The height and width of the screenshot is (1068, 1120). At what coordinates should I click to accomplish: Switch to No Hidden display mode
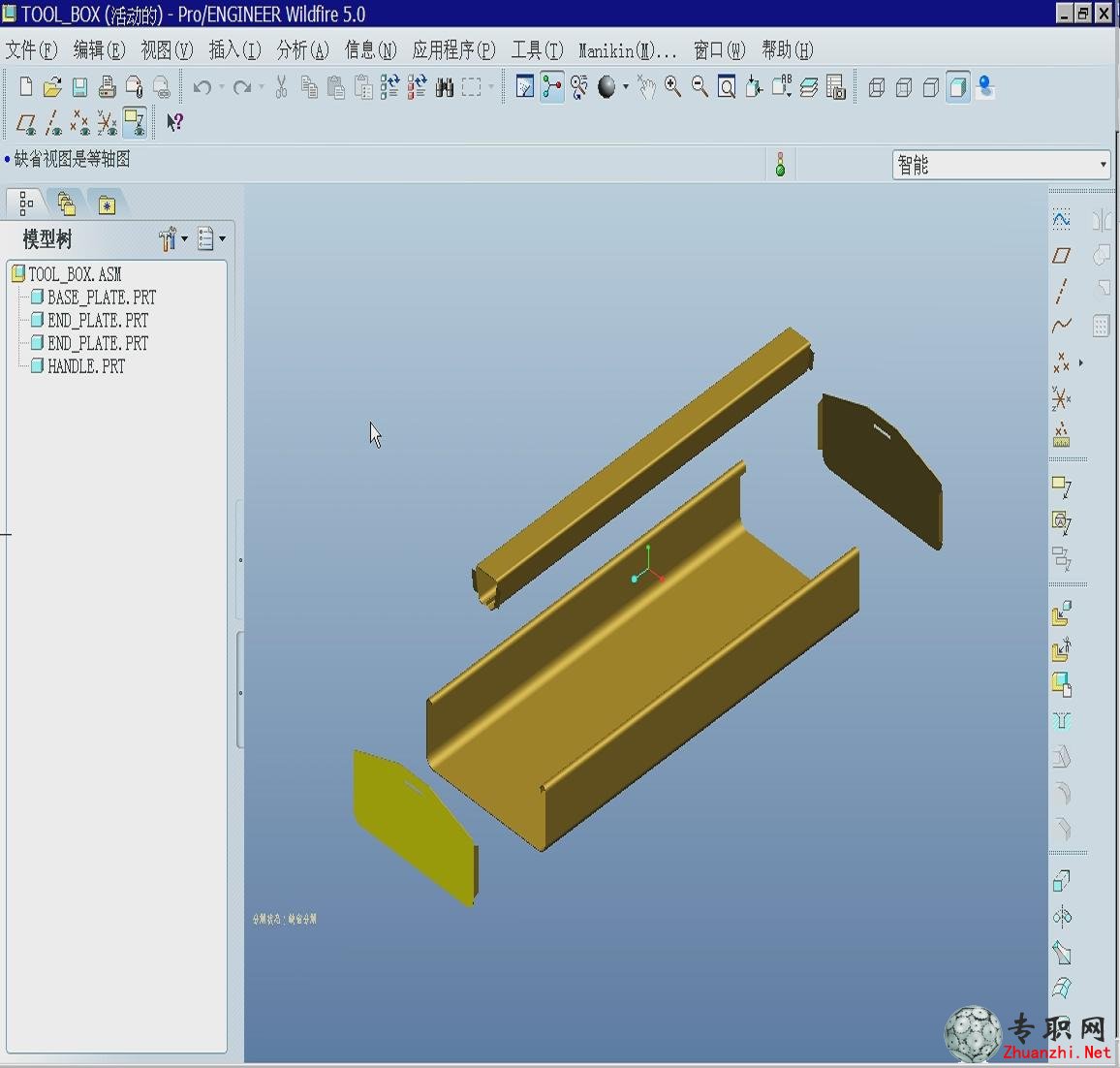[931, 87]
